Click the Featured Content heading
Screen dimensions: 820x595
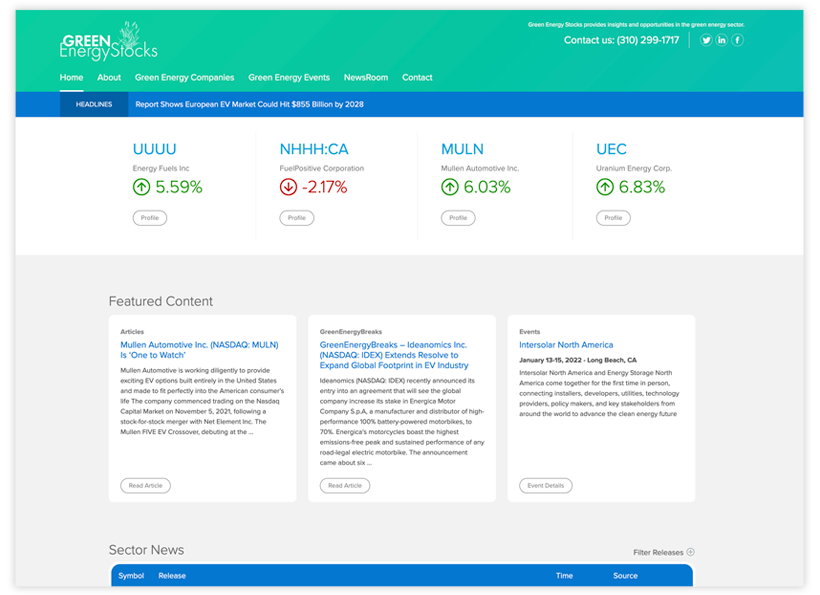161,301
